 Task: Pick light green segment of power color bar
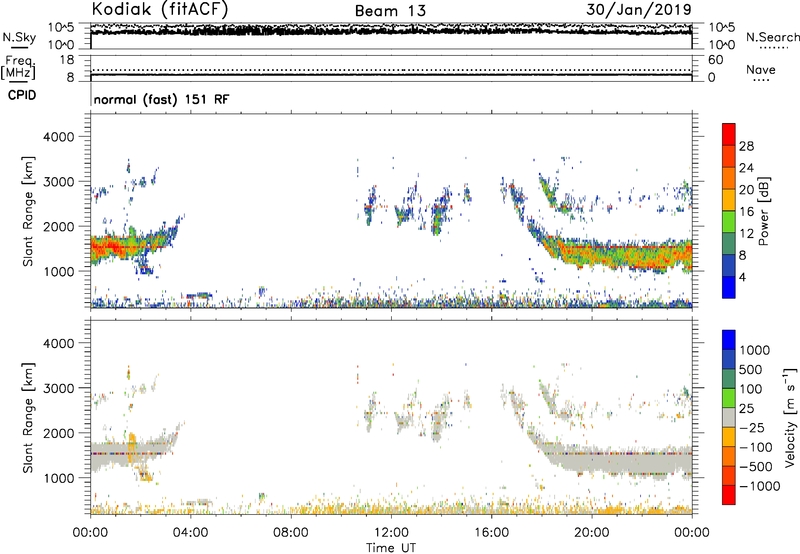[x=729, y=222]
